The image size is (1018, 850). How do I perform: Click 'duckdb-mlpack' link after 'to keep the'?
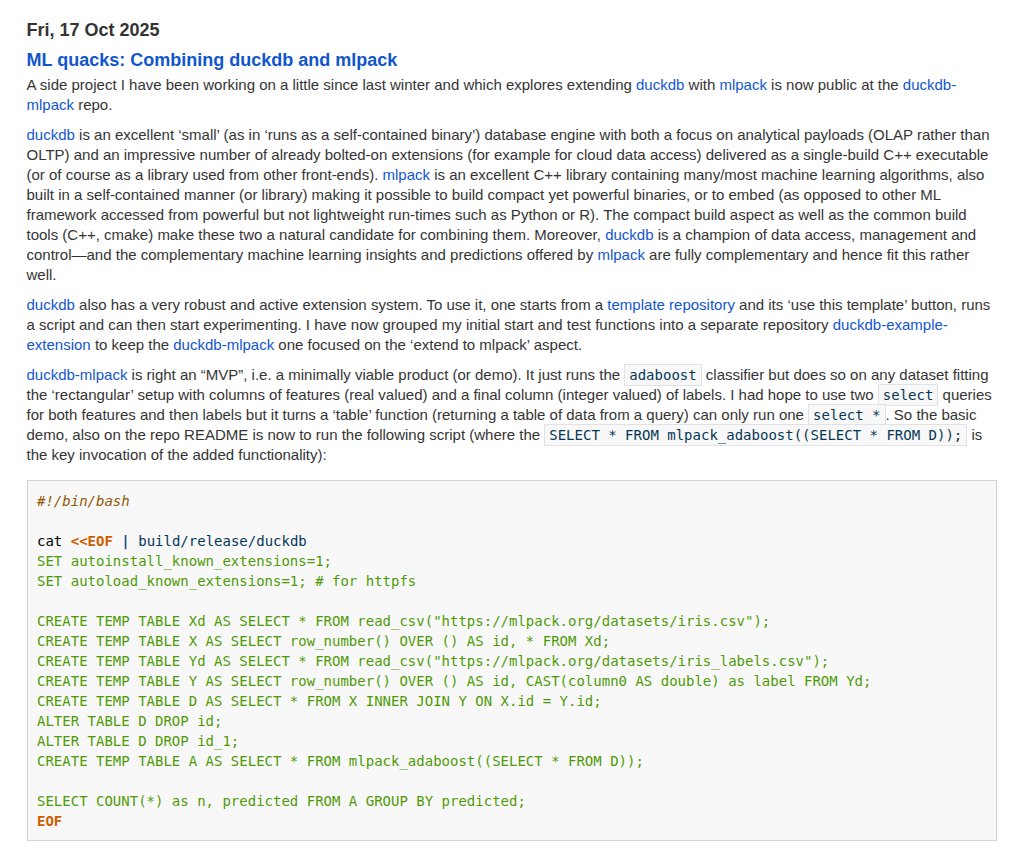pyautogui.click(x=223, y=345)
